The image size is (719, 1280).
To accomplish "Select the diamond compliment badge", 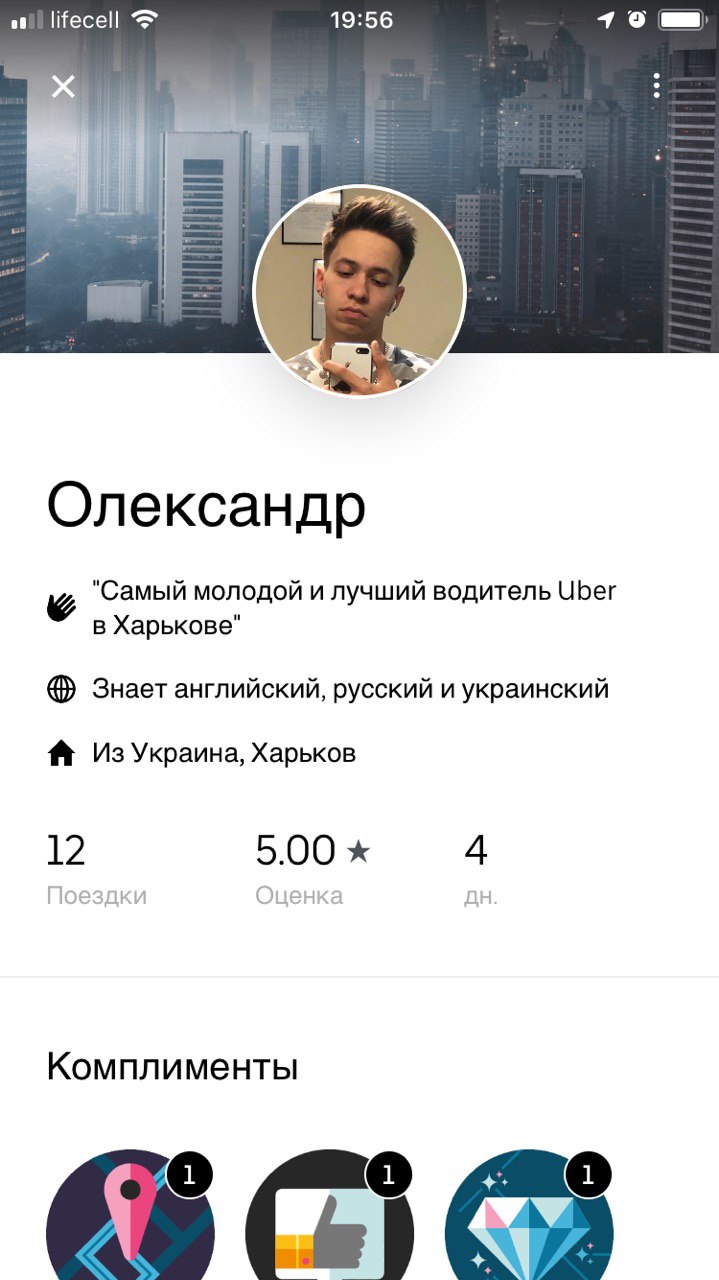I will 528,1215.
